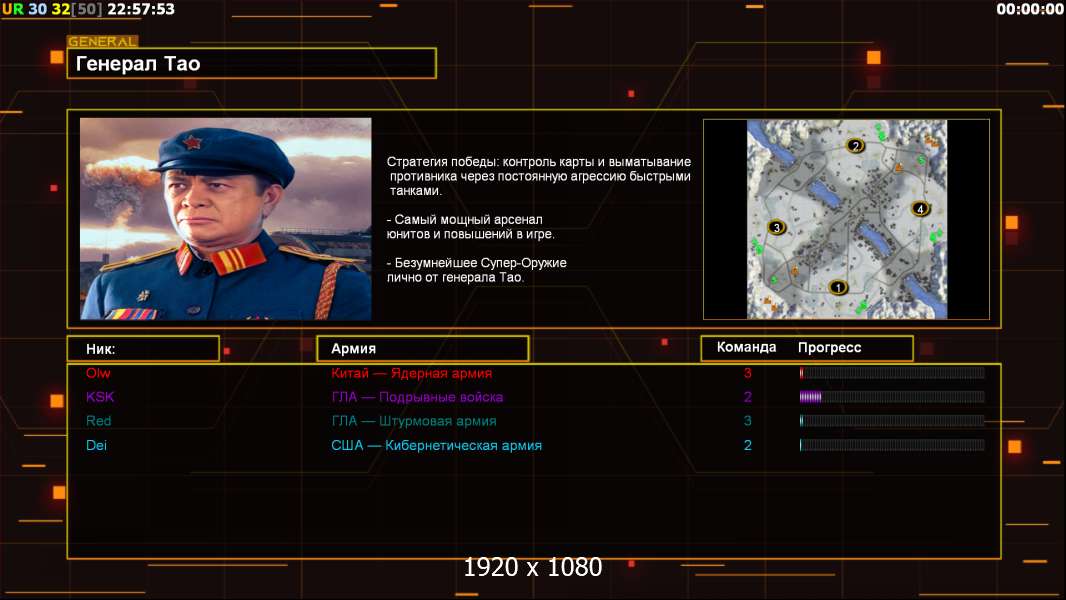The image size is (1066, 600).
Task: Click the 'Ник:' column header
Action: tap(143, 349)
